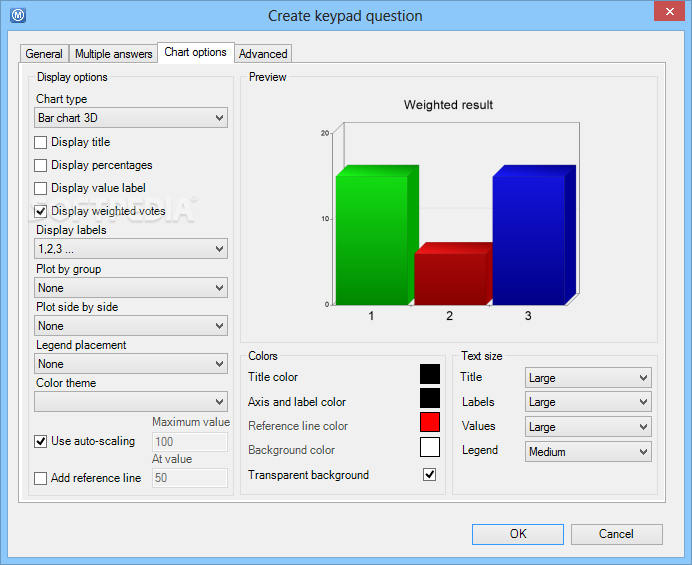Switch to the General tab
Viewport: 692px width, 565px height.
[44, 54]
